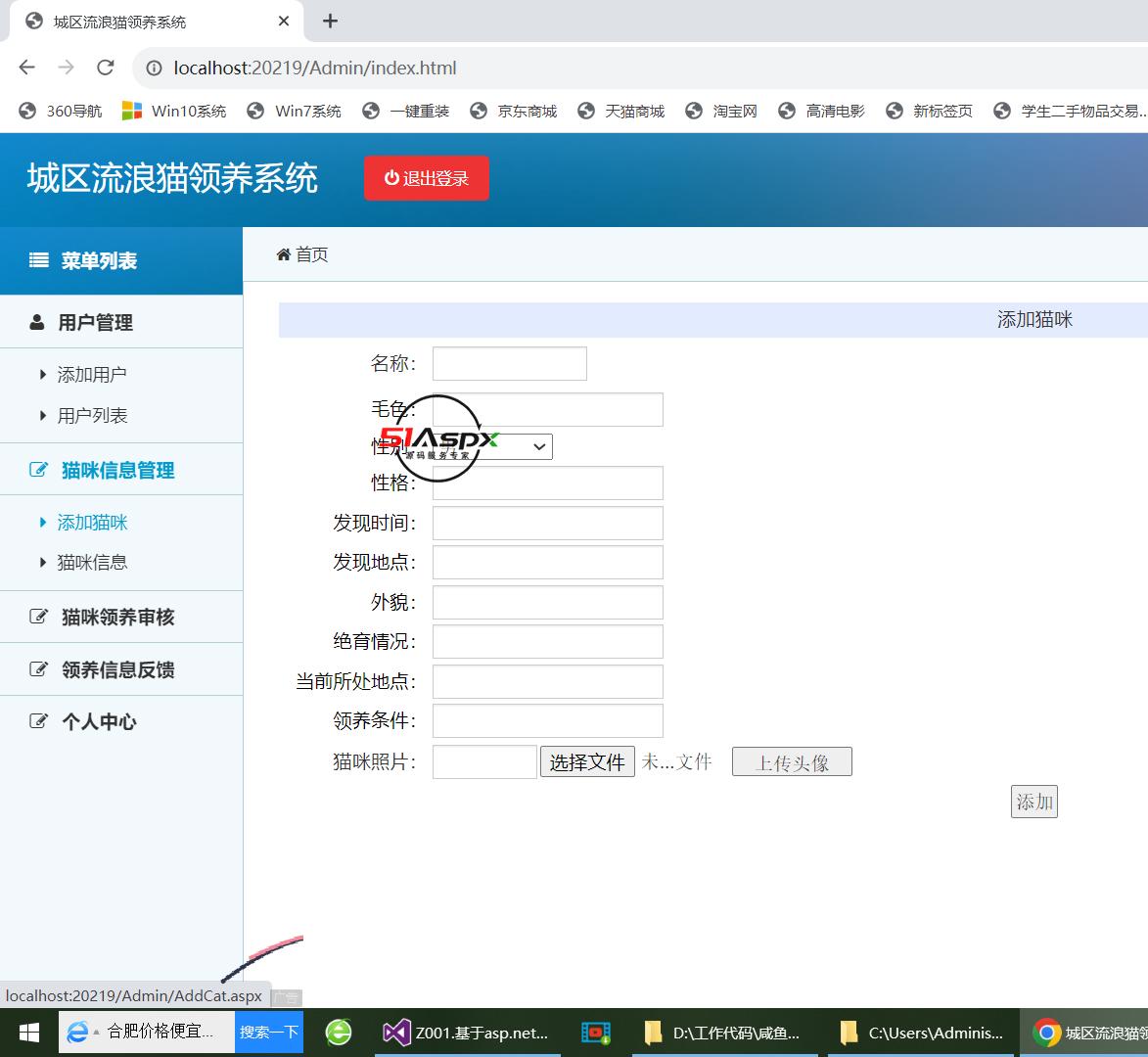
Task: Select 添加用户 from the sidebar menu
Action: [91, 374]
